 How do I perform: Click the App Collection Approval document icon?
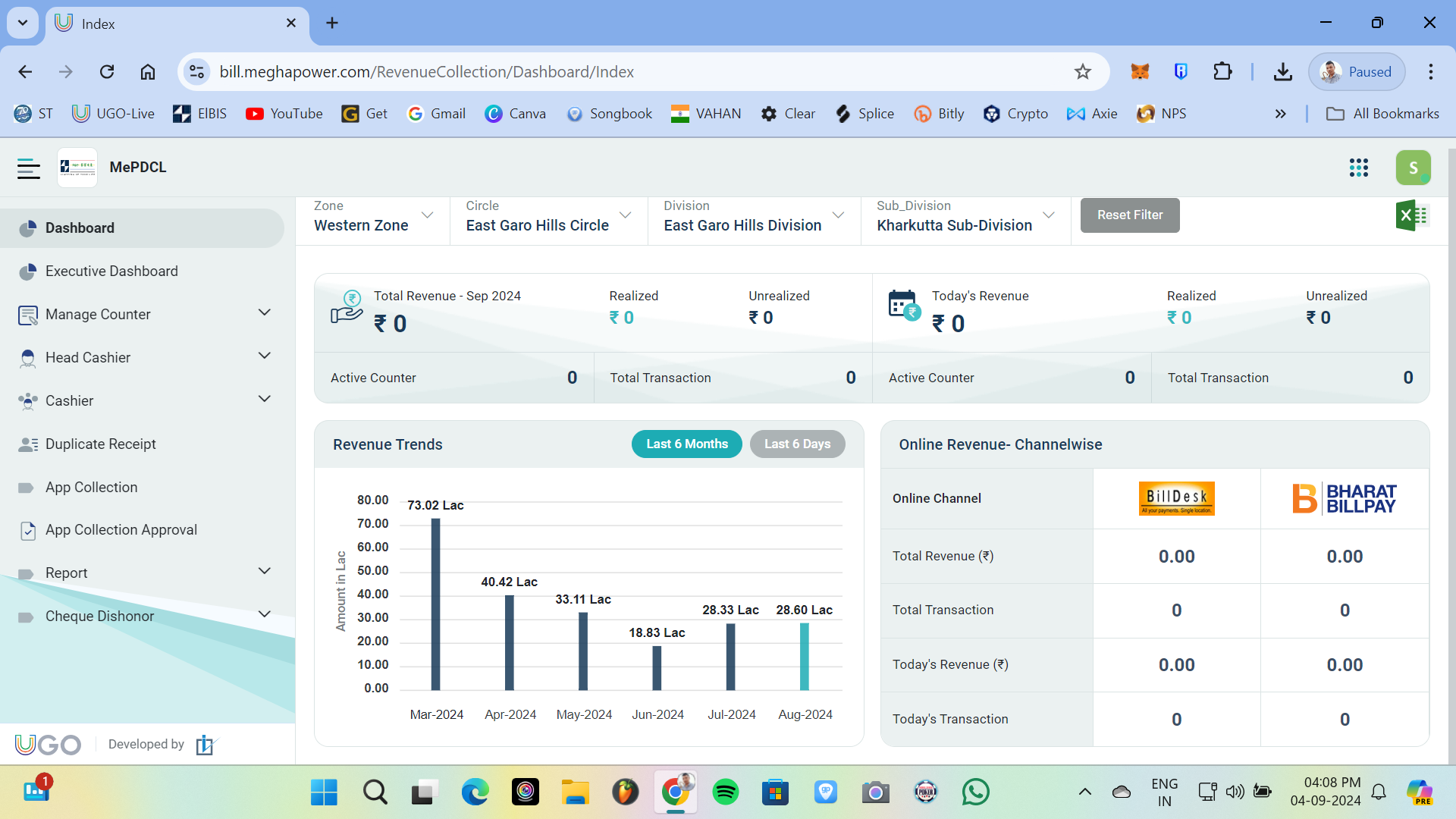pos(28,531)
